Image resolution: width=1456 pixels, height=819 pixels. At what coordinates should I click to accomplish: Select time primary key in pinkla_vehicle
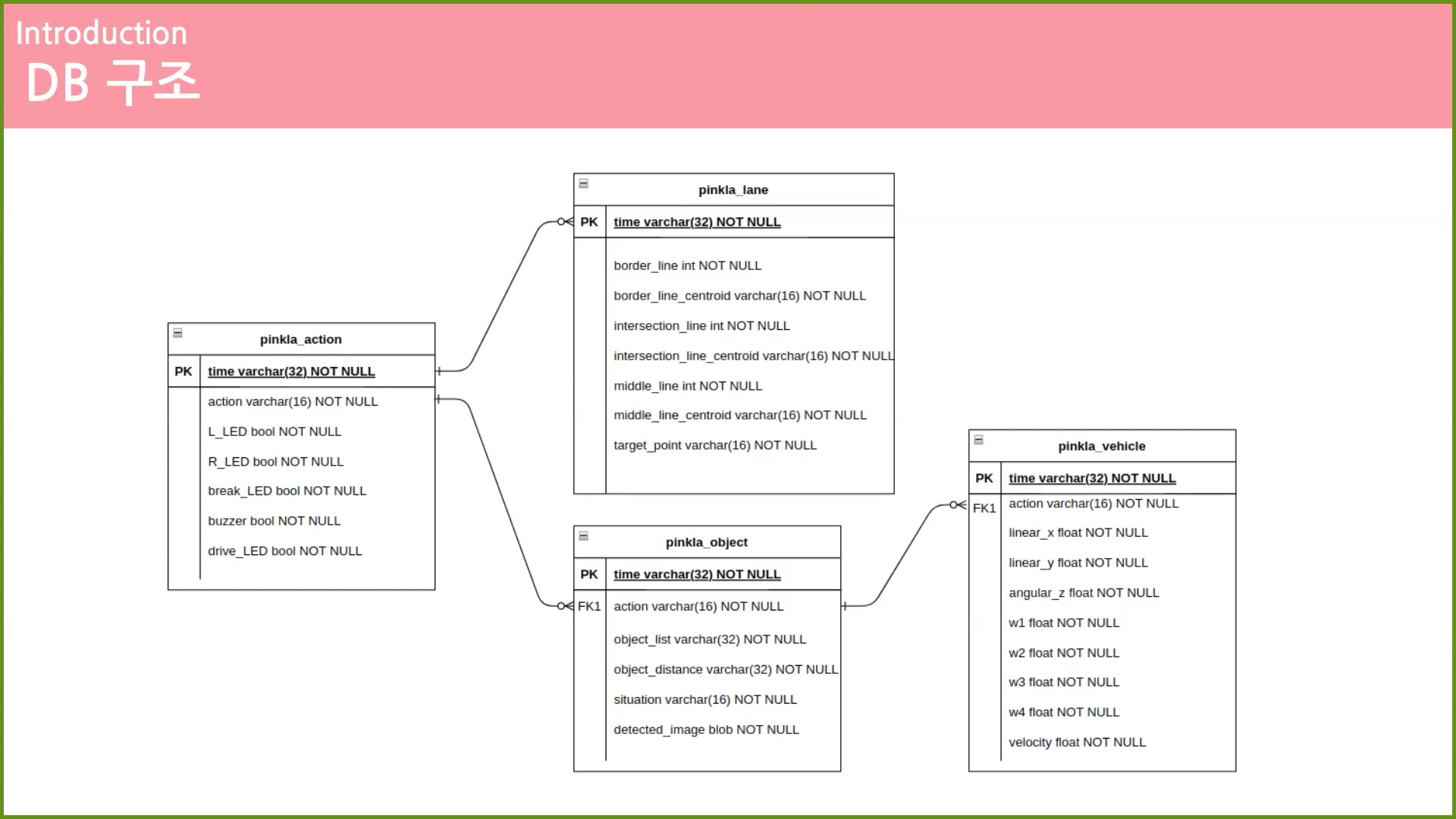(x=1091, y=479)
